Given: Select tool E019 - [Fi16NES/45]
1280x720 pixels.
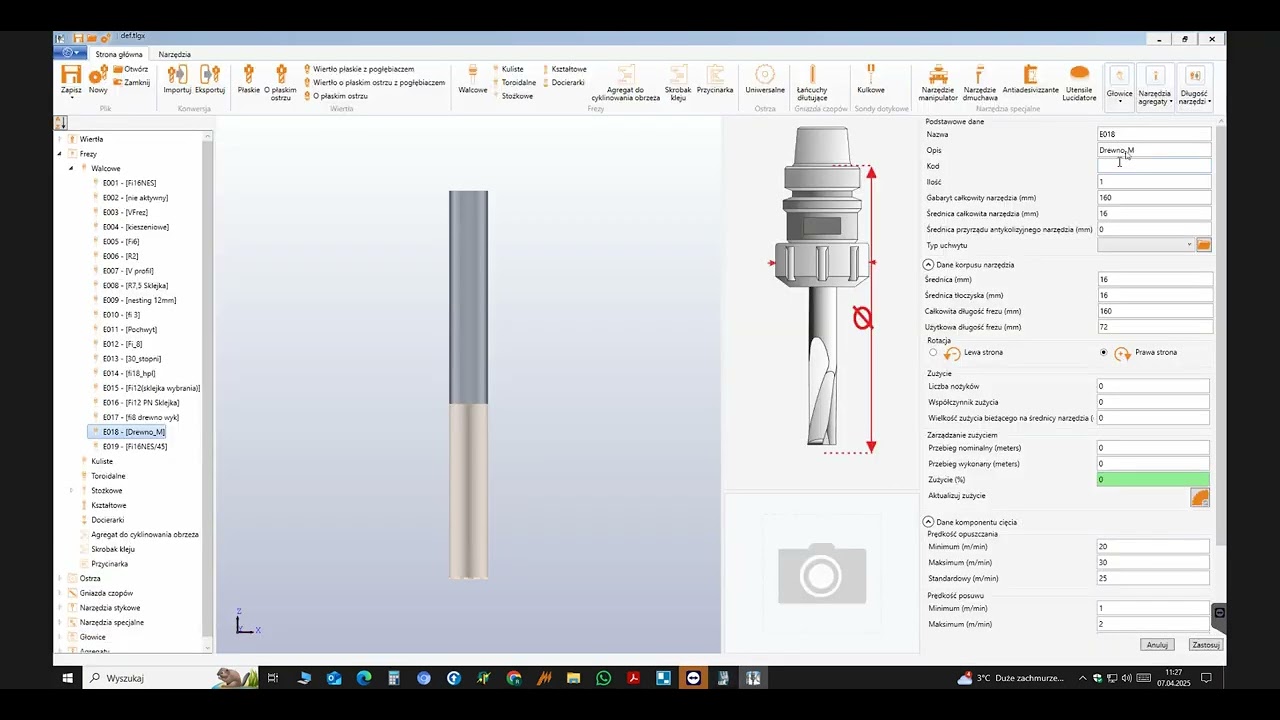Looking at the screenshot, I should point(135,447).
